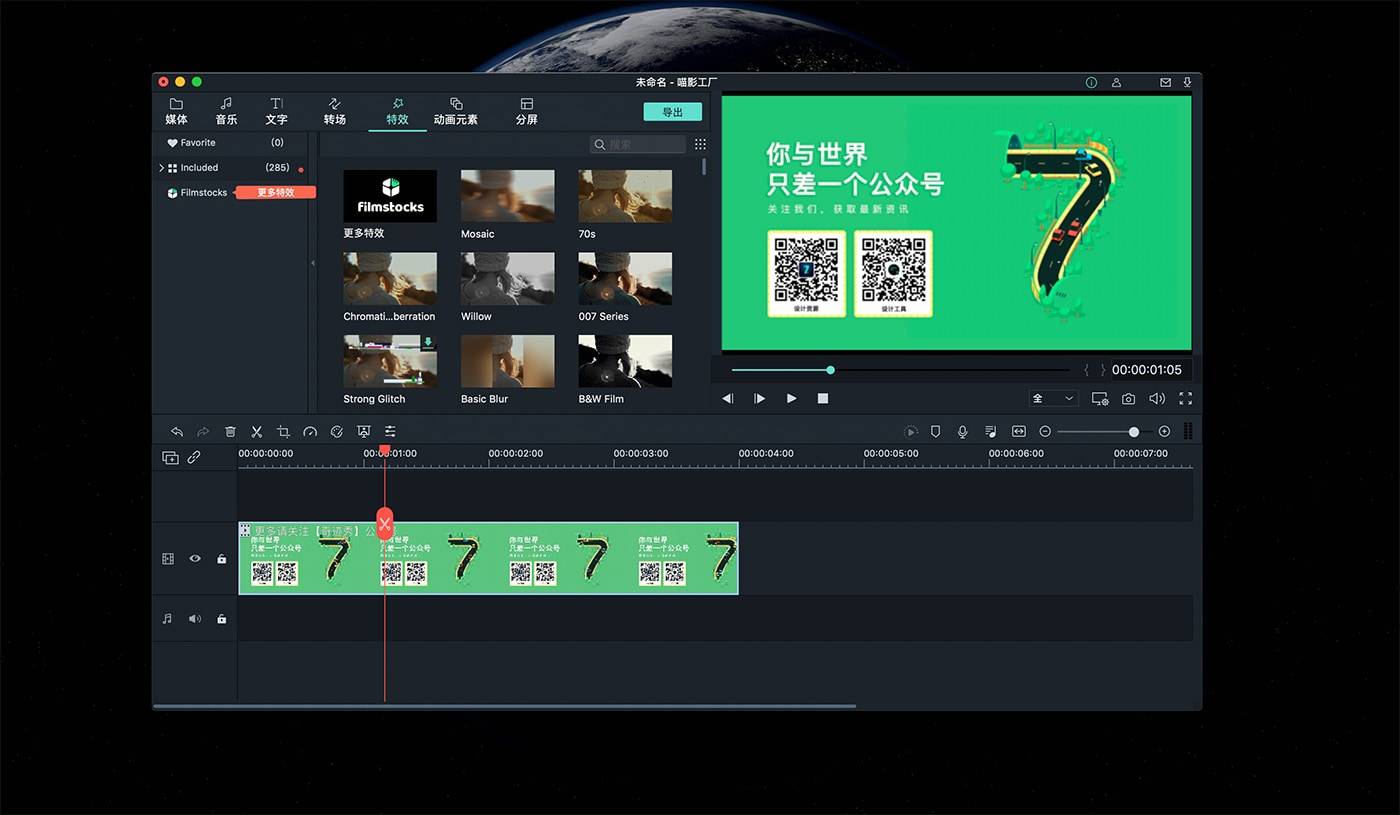
Task: Play the preview video
Action: click(792, 398)
